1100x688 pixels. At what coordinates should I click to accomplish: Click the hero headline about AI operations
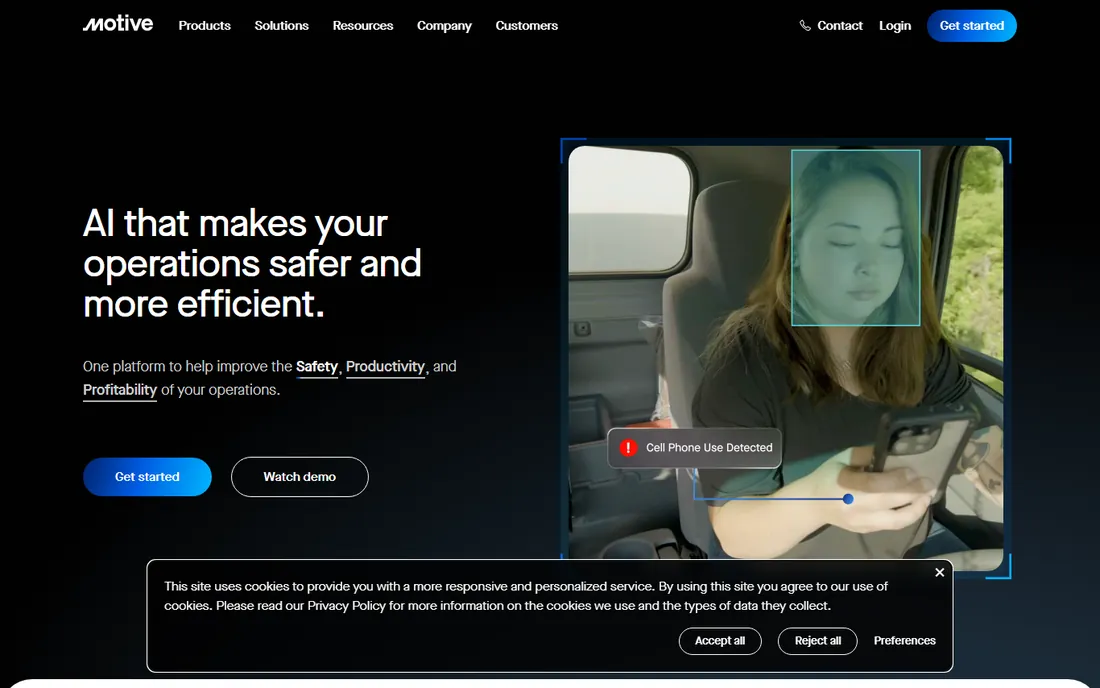253,264
